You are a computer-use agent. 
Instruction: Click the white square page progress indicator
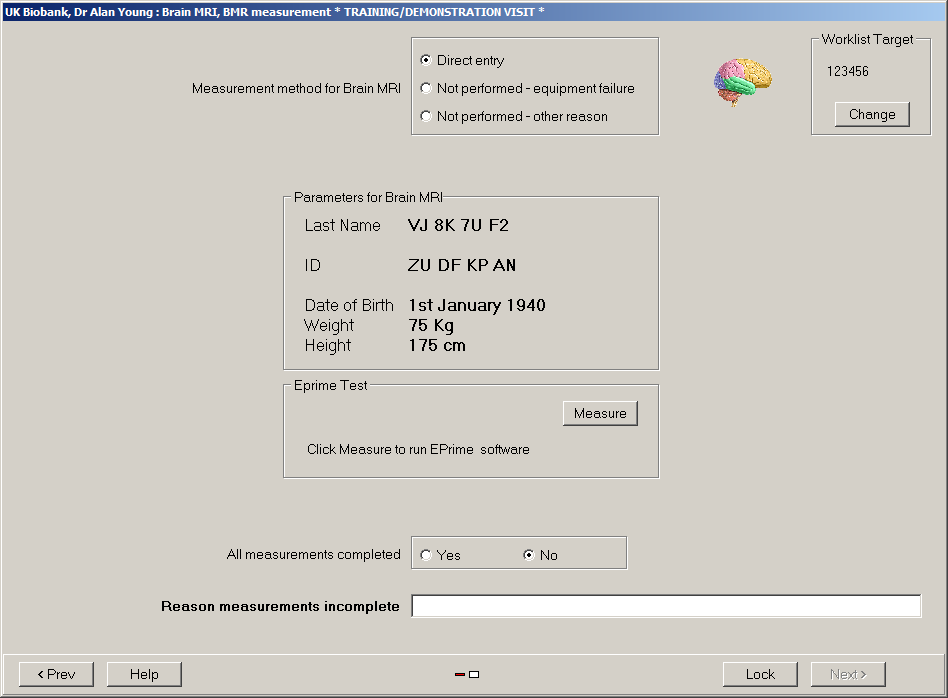(x=474, y=675)
